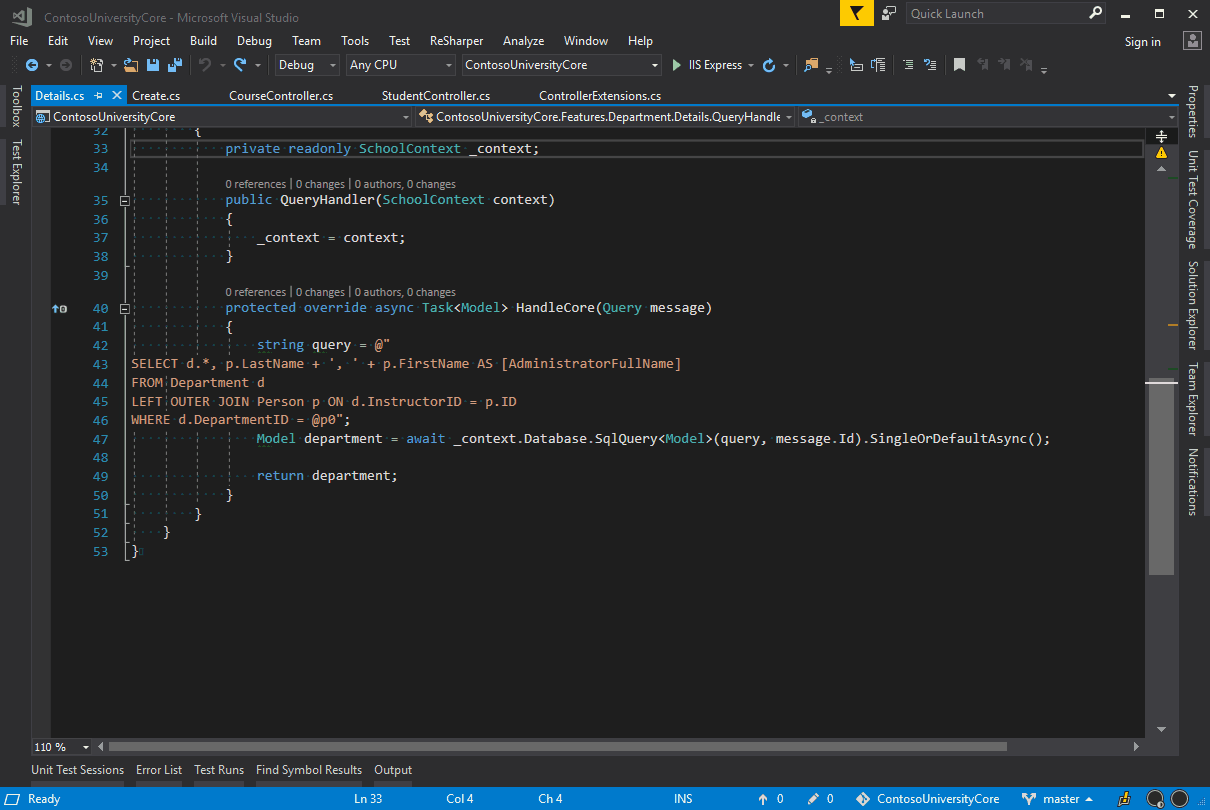
Task: Open the ContosoUniversityCore startup project dropdown
Action: pos(562,65)
